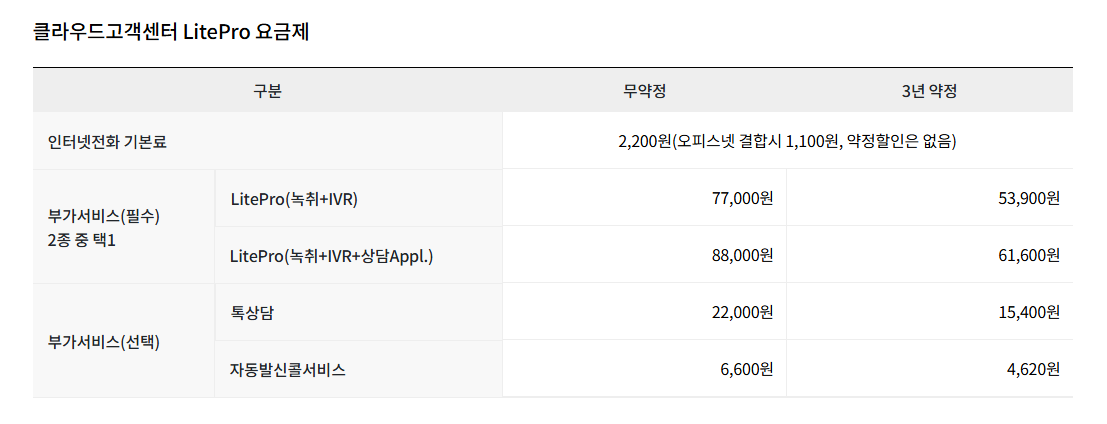
Task: Click the 2,200원 오피스넷 결합 price text
Action: (x=787, y=142)
